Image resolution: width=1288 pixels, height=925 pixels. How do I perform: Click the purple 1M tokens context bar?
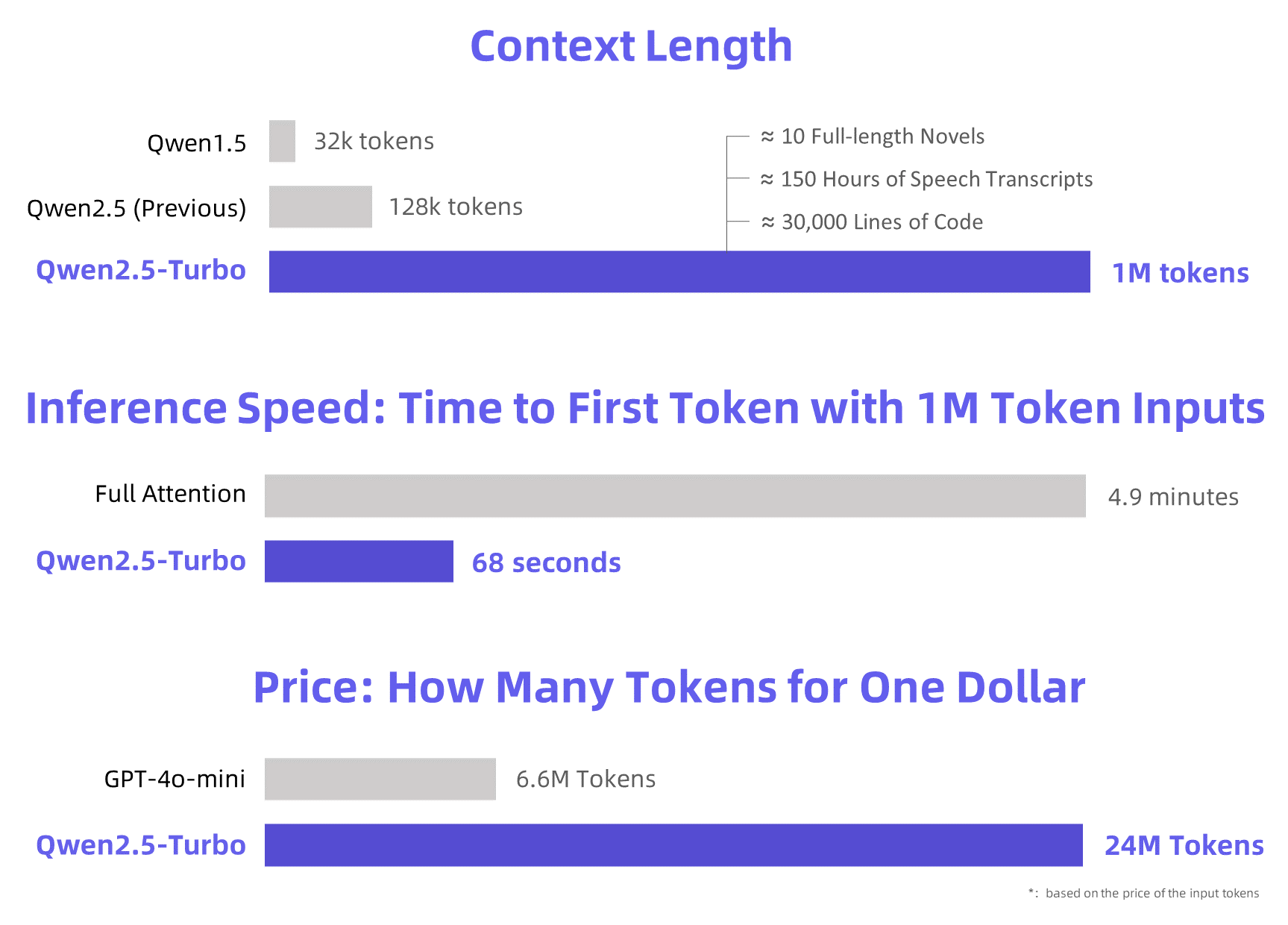click(679, 272)
